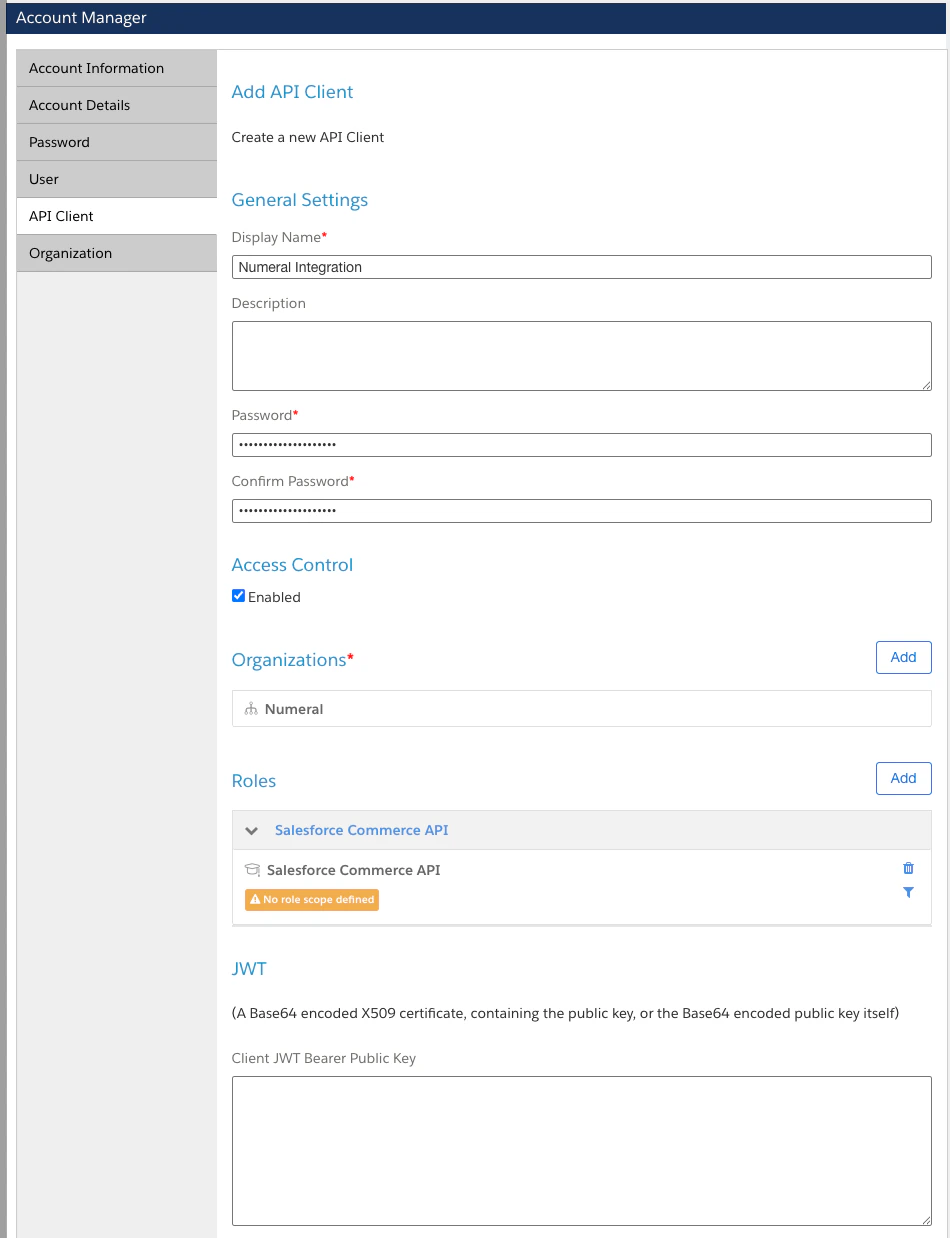Click the Password input field
The image size is (950, 1238).
581,445
